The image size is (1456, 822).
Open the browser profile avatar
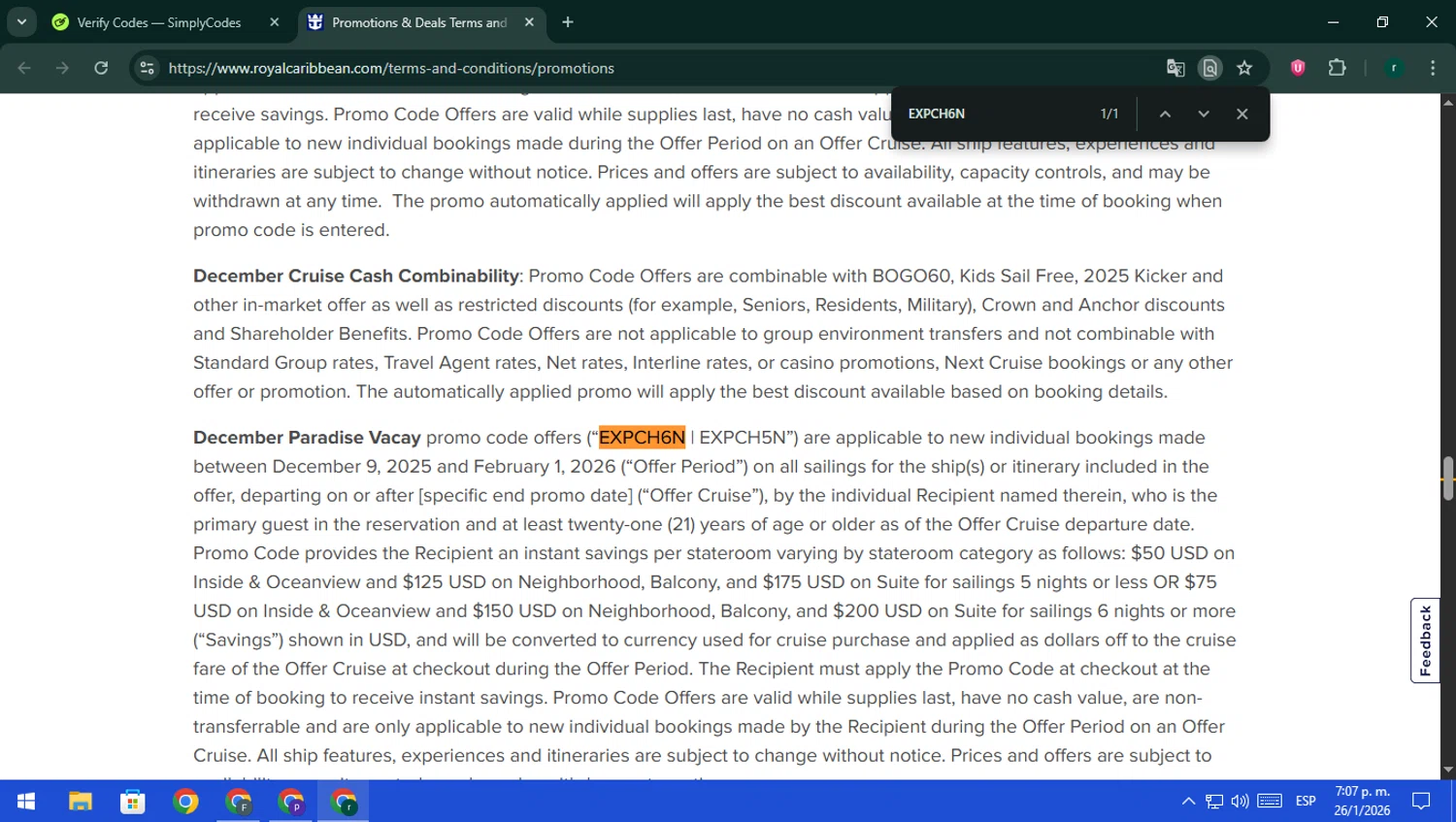1394,68
